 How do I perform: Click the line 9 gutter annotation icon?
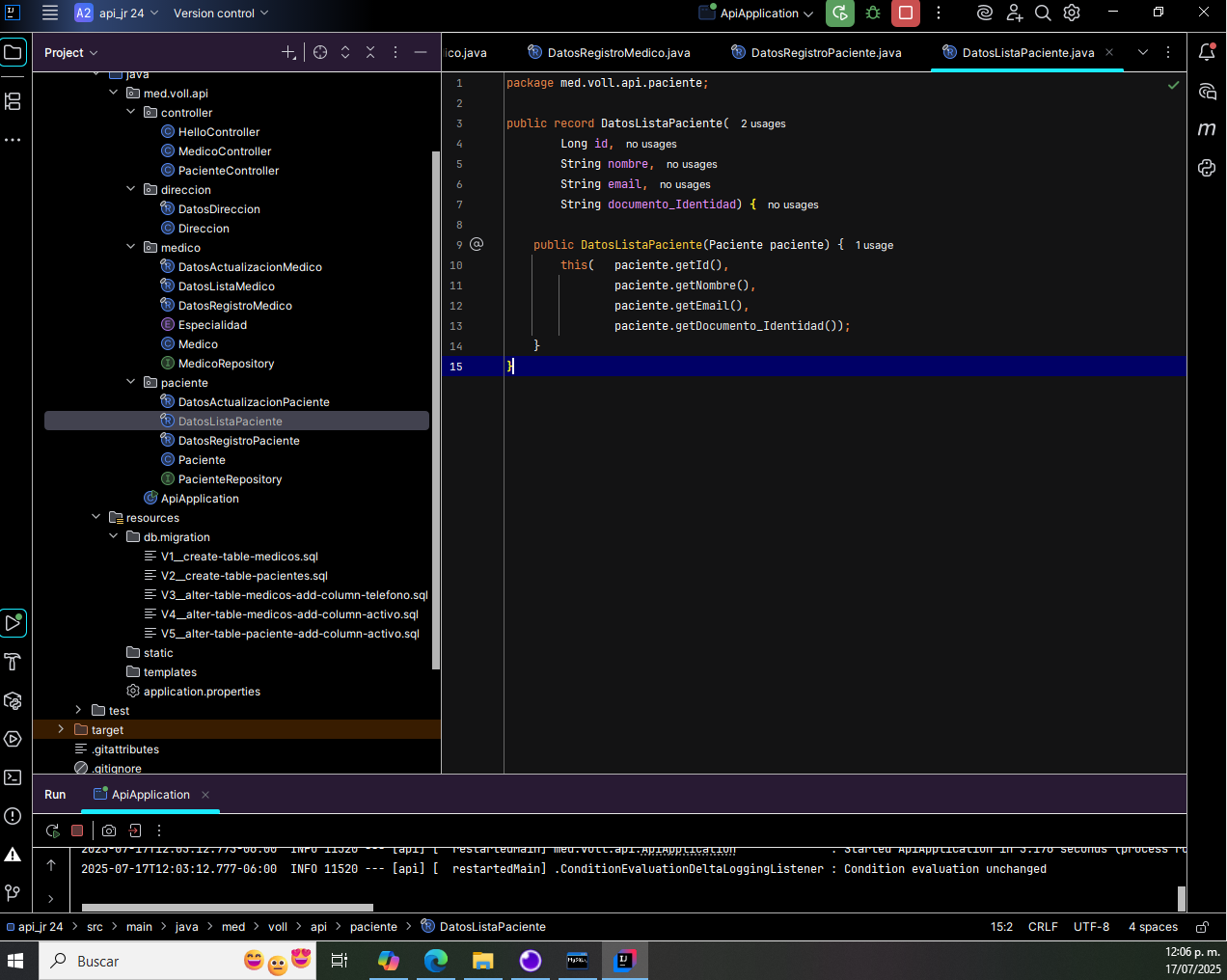click(477, 244)
